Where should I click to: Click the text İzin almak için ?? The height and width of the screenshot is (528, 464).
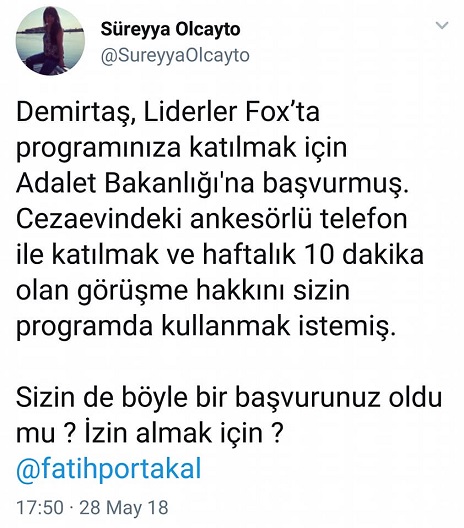182,433
